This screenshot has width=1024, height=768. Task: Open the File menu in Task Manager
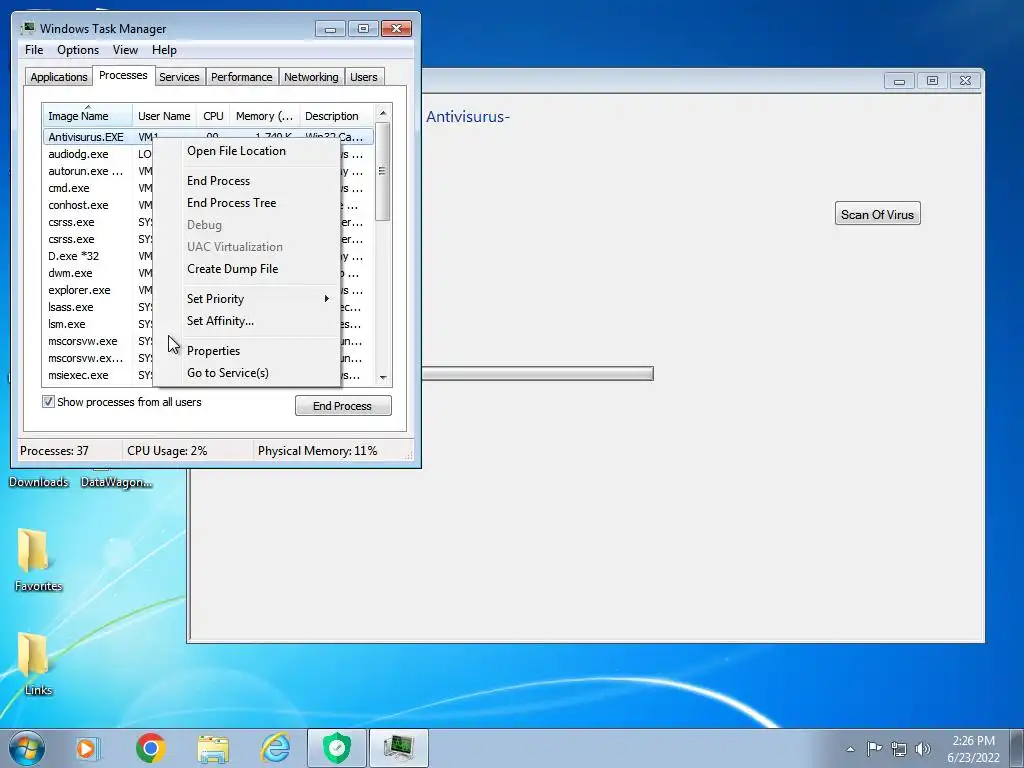point(34,50)
